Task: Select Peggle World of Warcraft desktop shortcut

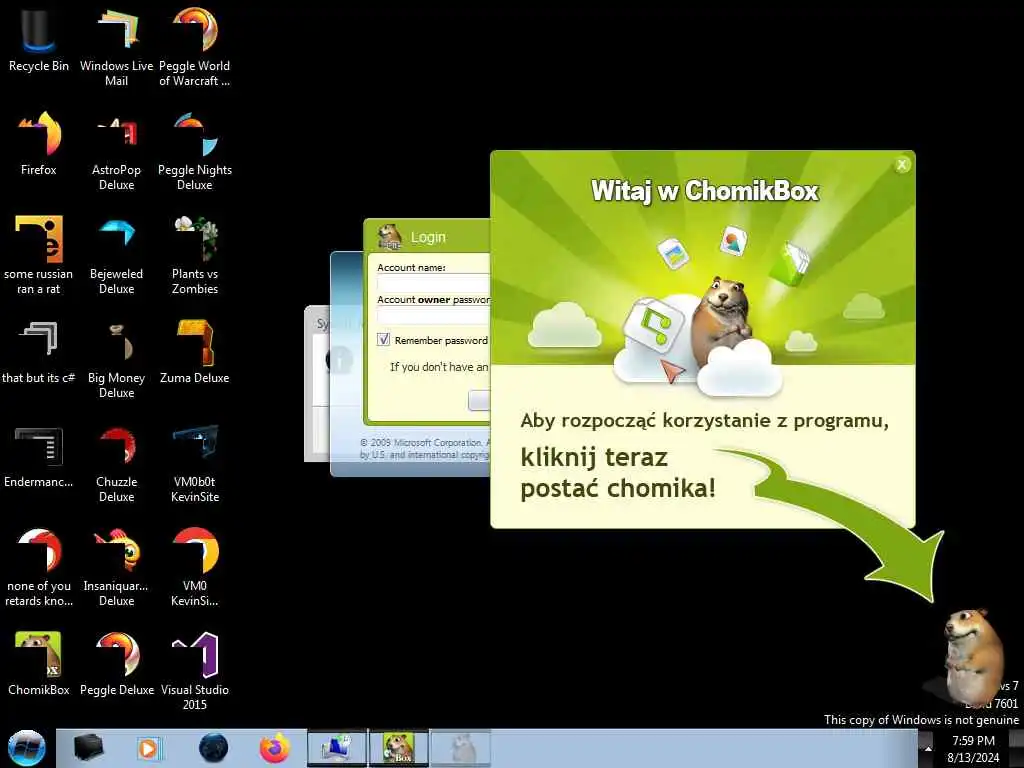Action: click(195, 47)
